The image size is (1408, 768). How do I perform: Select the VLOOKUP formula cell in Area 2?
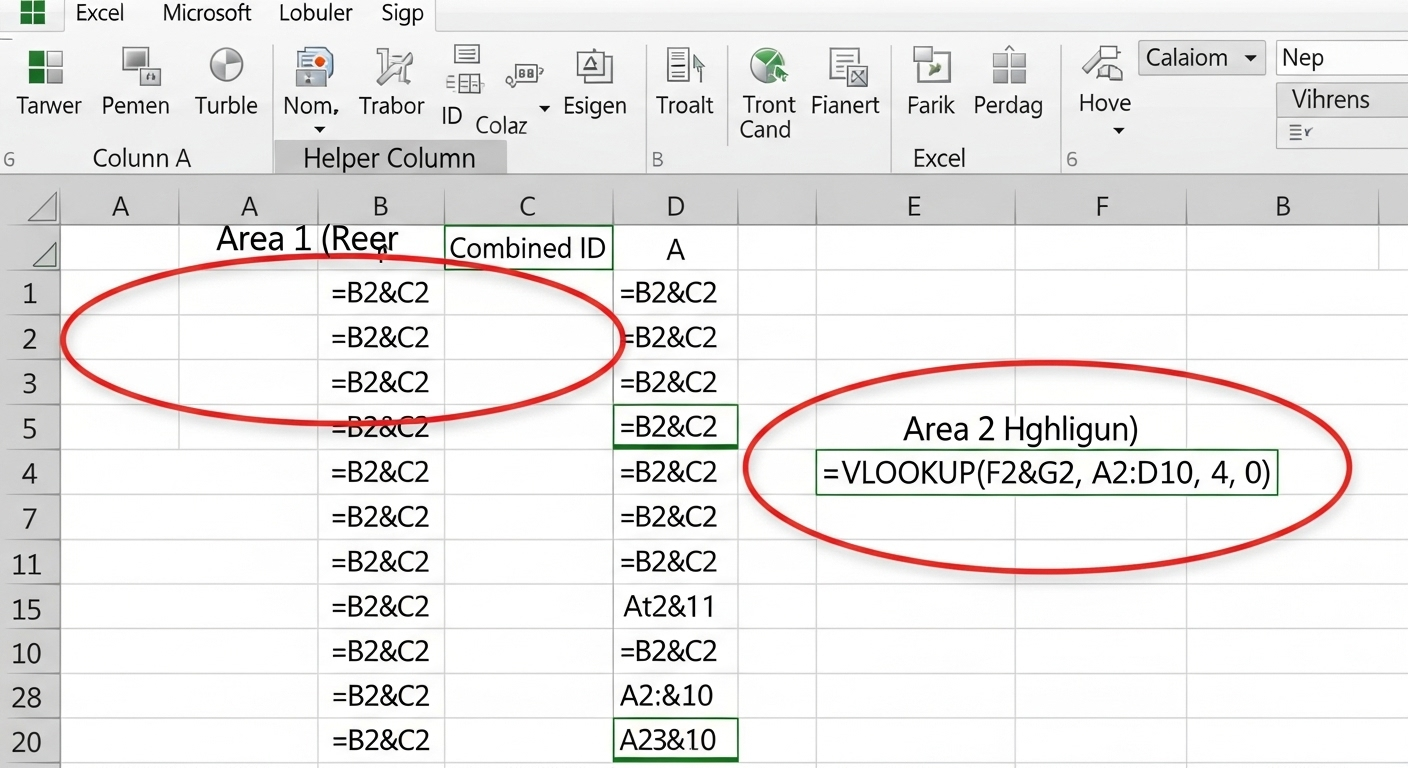(x=1046, y=471)
